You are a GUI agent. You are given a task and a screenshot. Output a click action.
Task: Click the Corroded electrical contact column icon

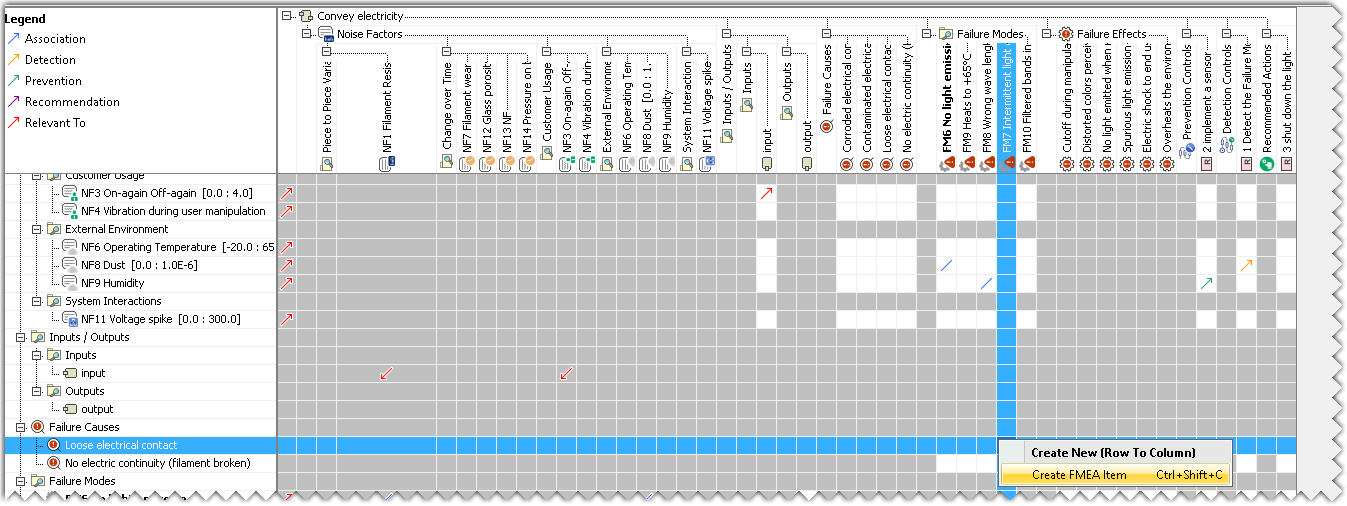coord(846,163)
